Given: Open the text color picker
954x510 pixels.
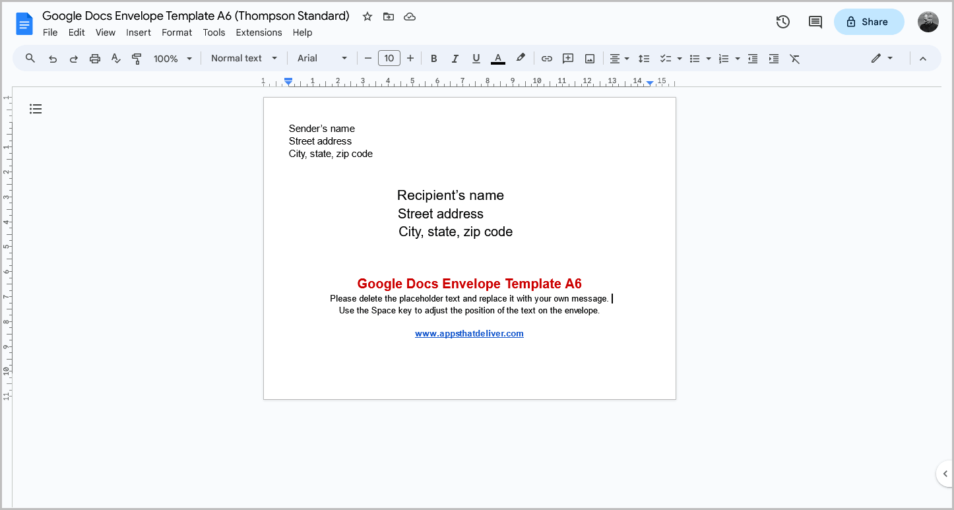Looking at the screenshot, I should coord(498,58).
